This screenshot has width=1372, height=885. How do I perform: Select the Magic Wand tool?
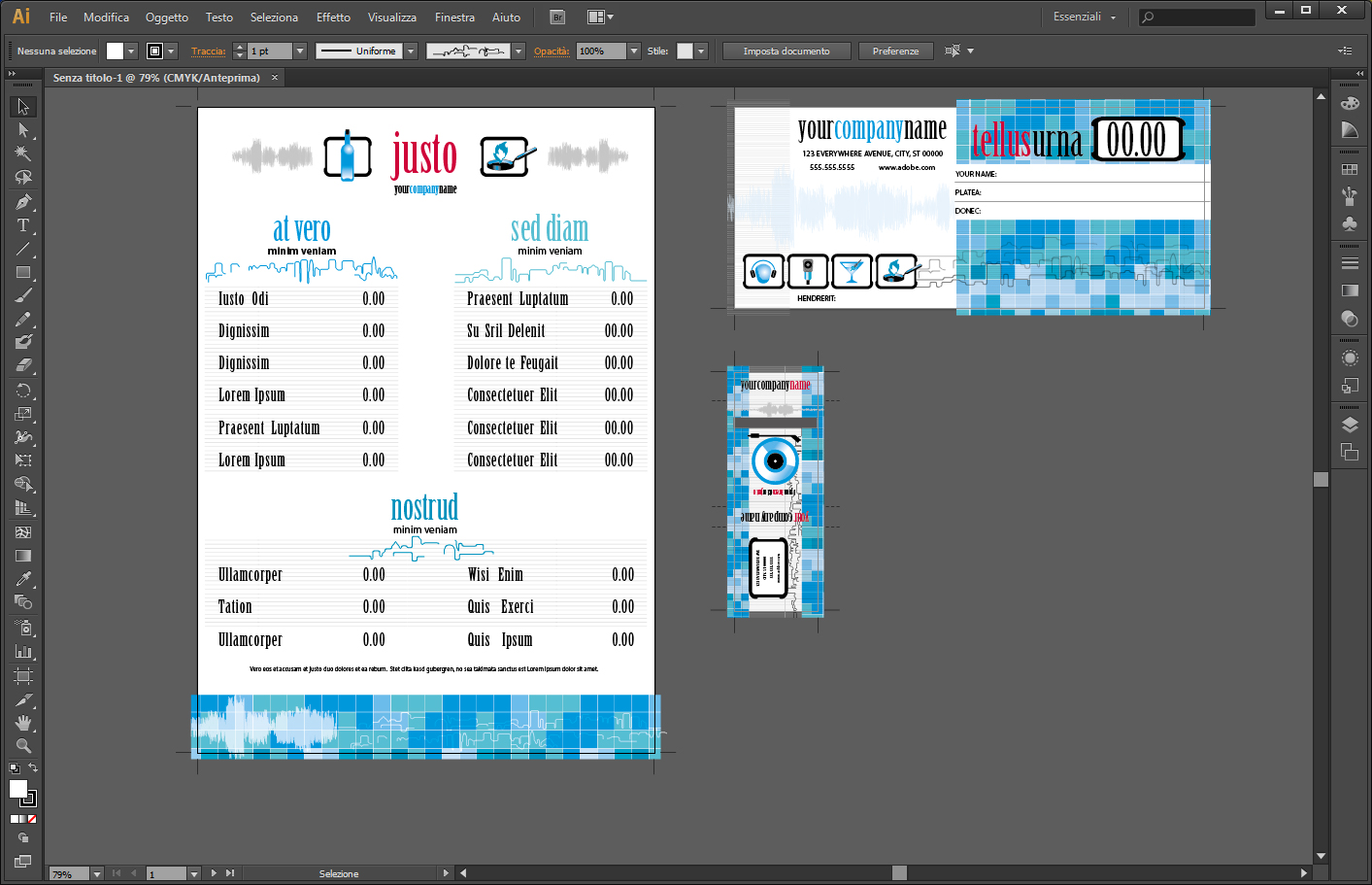pyautogui.click(x=23, y=153)
